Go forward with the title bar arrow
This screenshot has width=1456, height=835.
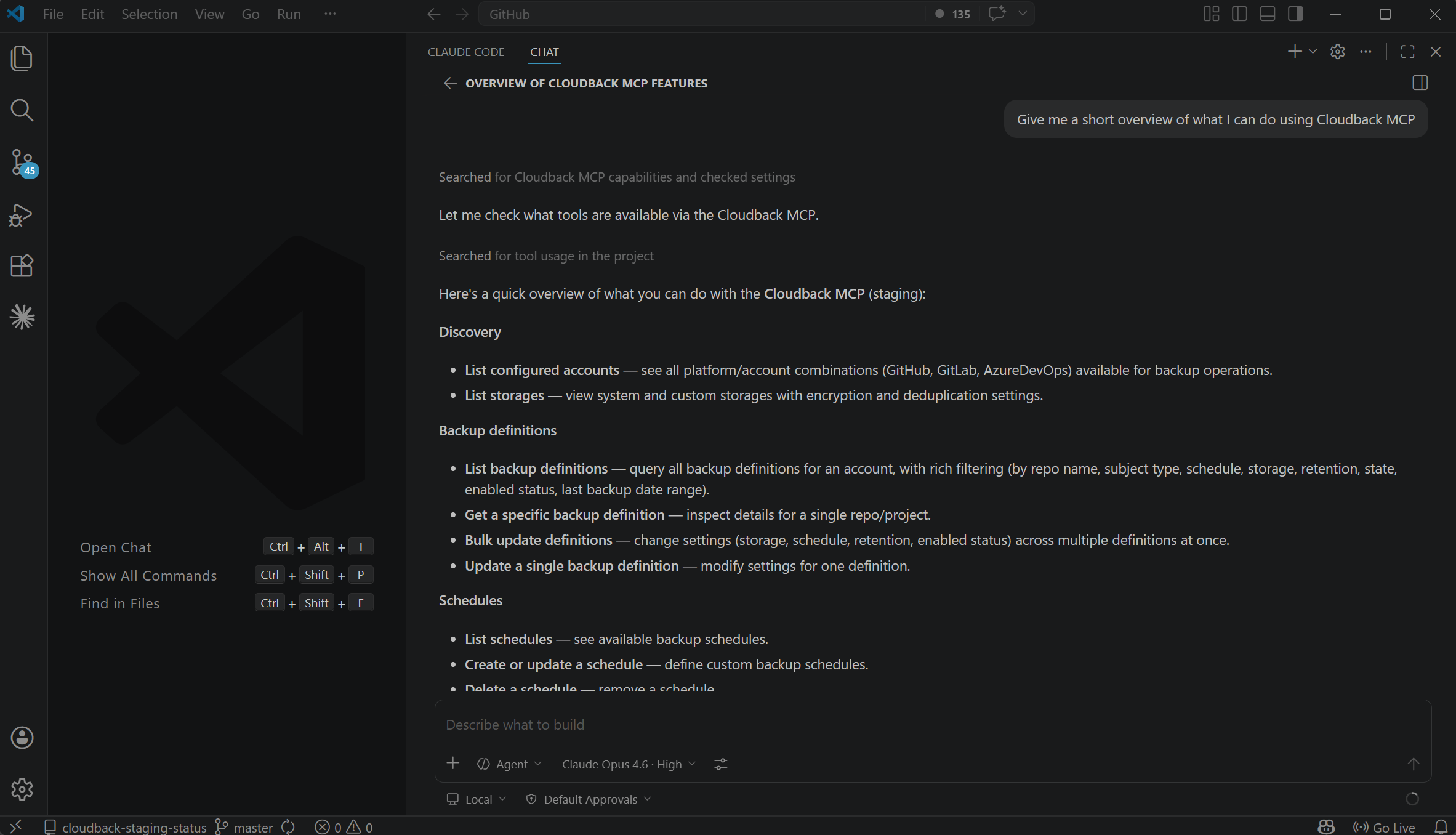pyautogui.click(x=462, y=14)
